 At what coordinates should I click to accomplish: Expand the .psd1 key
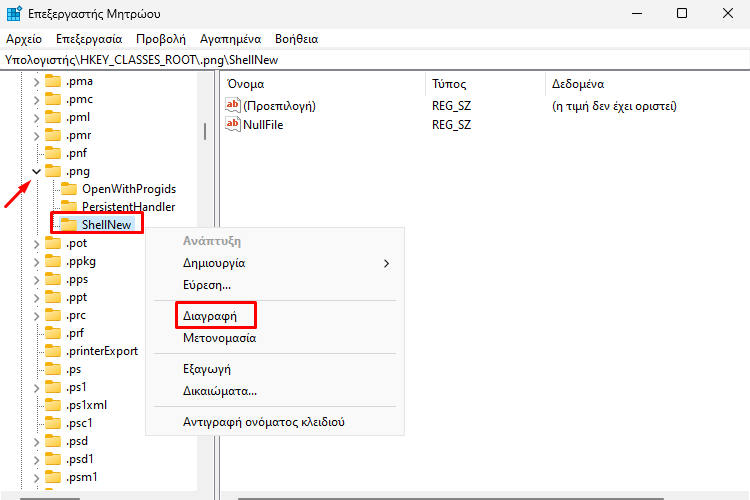pos(36,460)
